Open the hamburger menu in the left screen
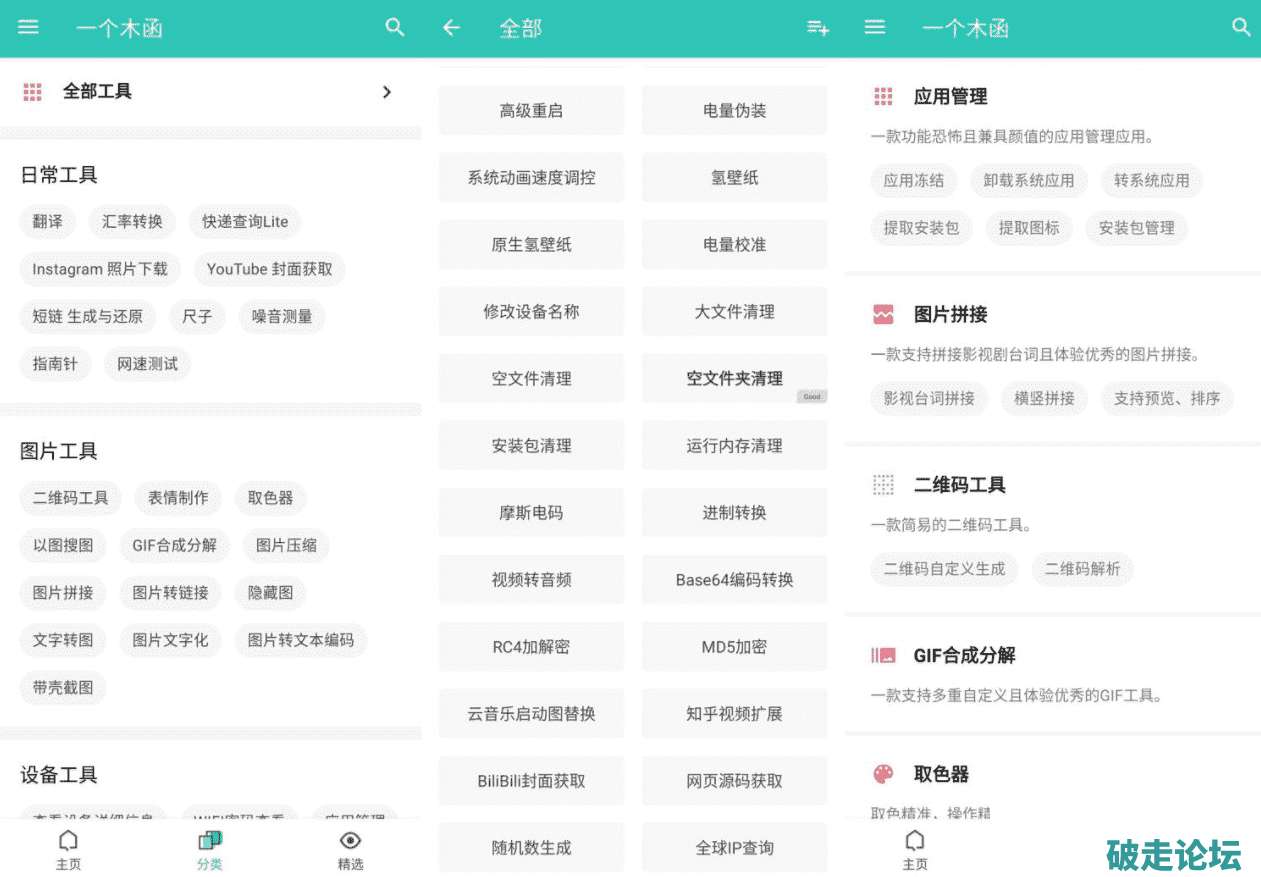 pyautogui.click(x=28, y=28)
